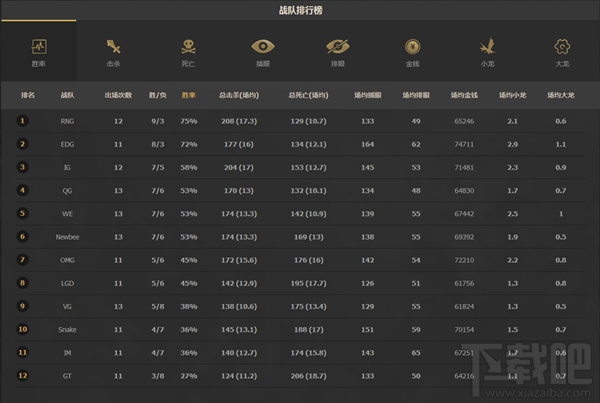Open the 金钱 gold coin icon
The width and height of the screenshot is (600, 403).
point(412,47)
